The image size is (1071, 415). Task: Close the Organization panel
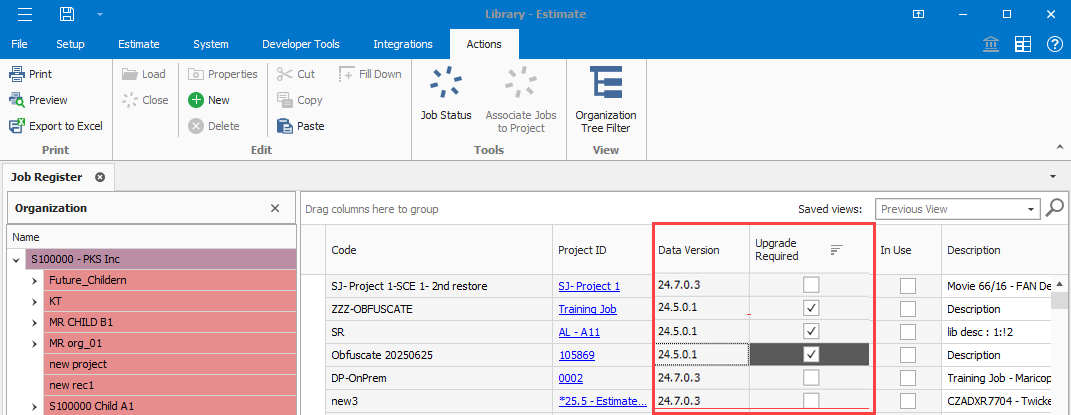click(275, 208)
